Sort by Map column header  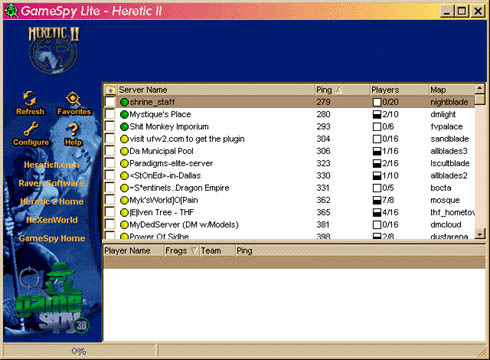tap(451, 90)
